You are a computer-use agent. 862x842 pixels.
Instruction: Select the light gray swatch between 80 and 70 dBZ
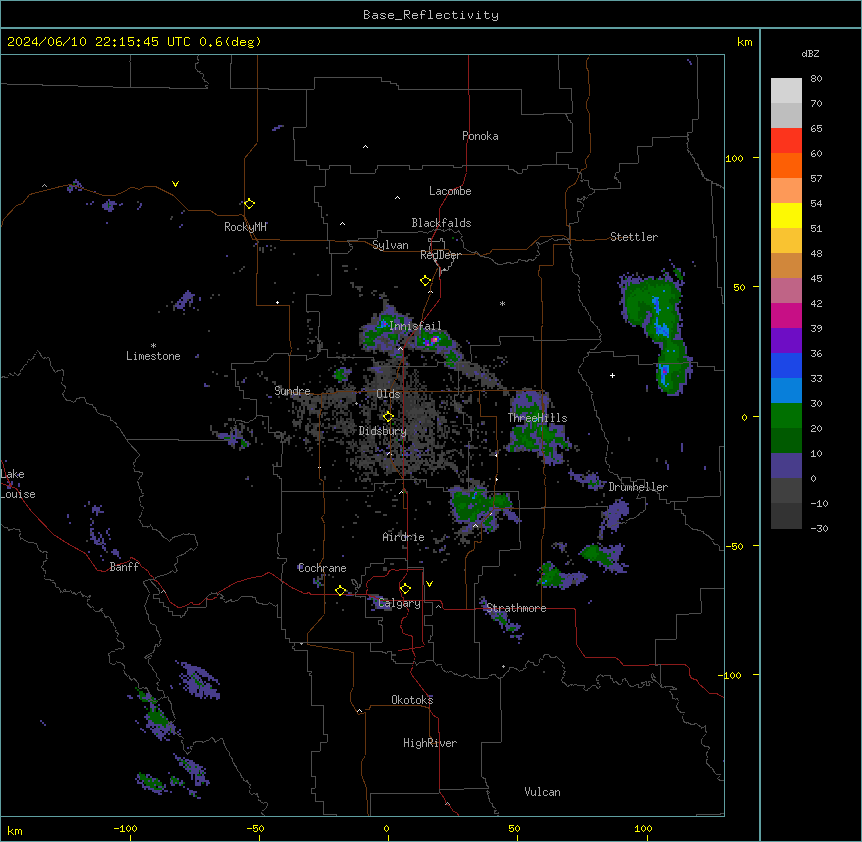(x=786, y=91)
